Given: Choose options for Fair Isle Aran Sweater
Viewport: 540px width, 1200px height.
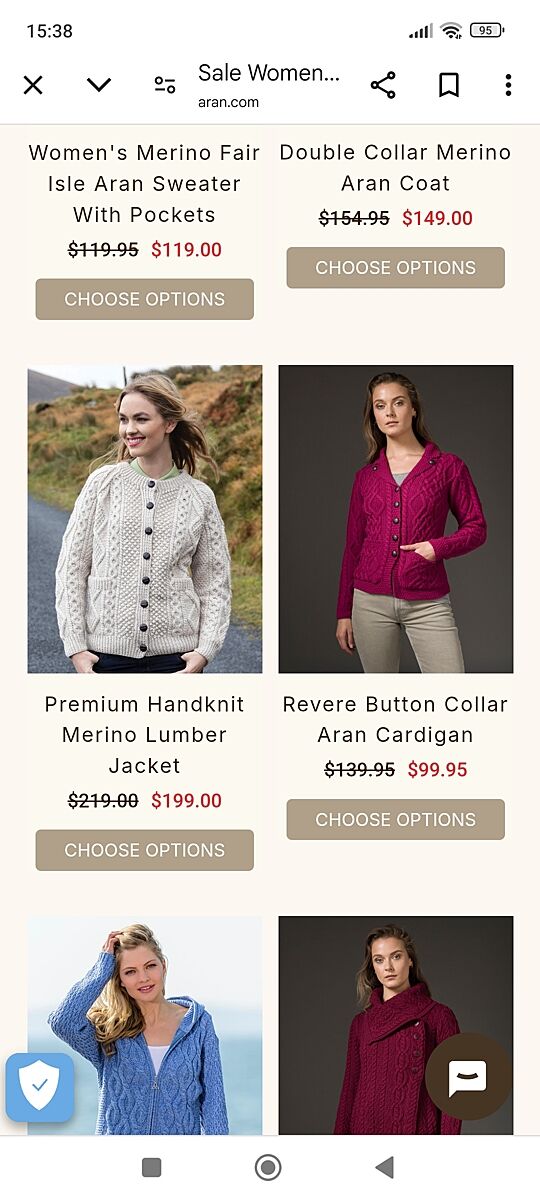Looking at the screenshot, I should tap(145, 299).
